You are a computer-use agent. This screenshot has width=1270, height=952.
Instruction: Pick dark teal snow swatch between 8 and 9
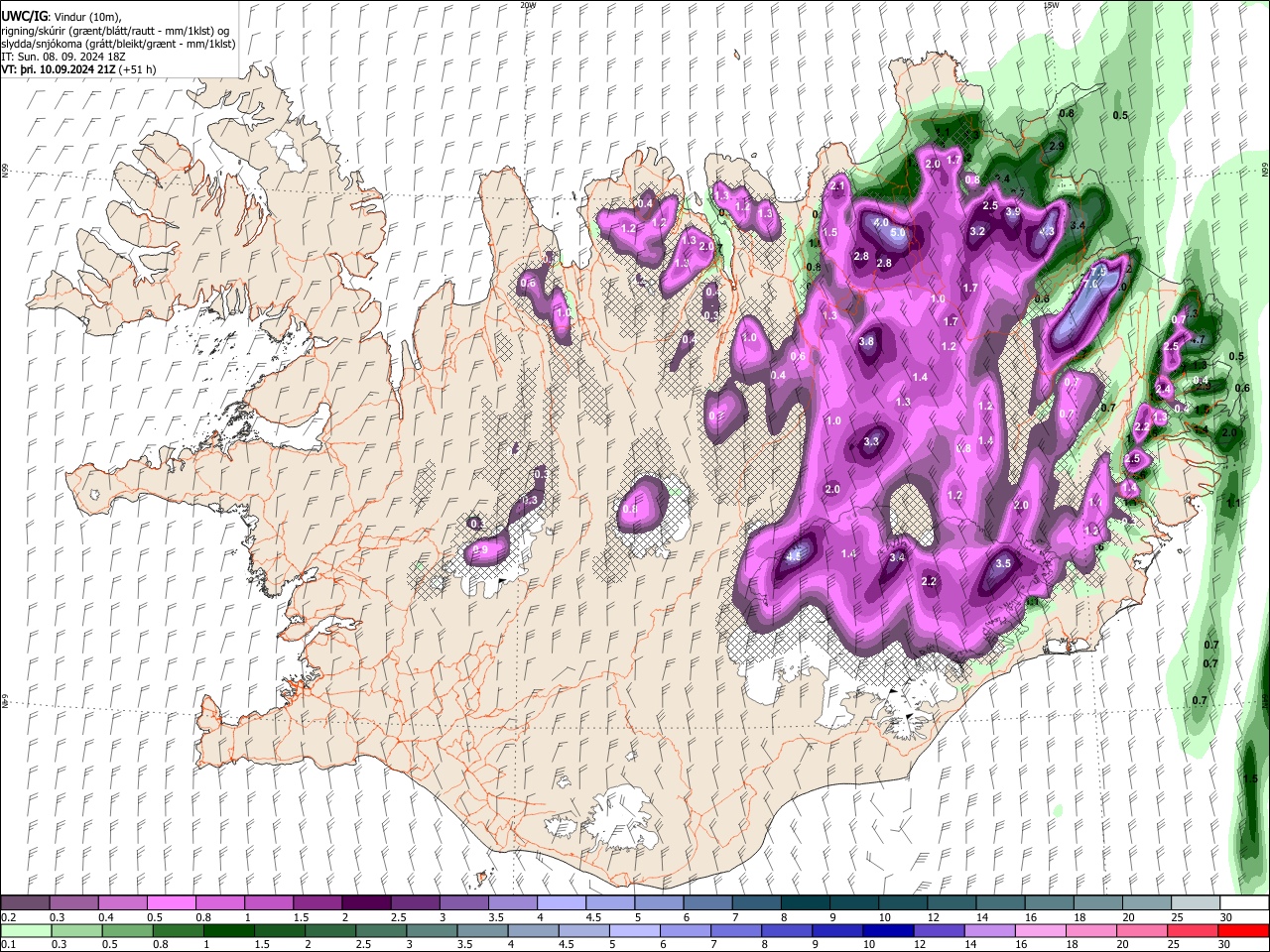[x=804, y=903]
